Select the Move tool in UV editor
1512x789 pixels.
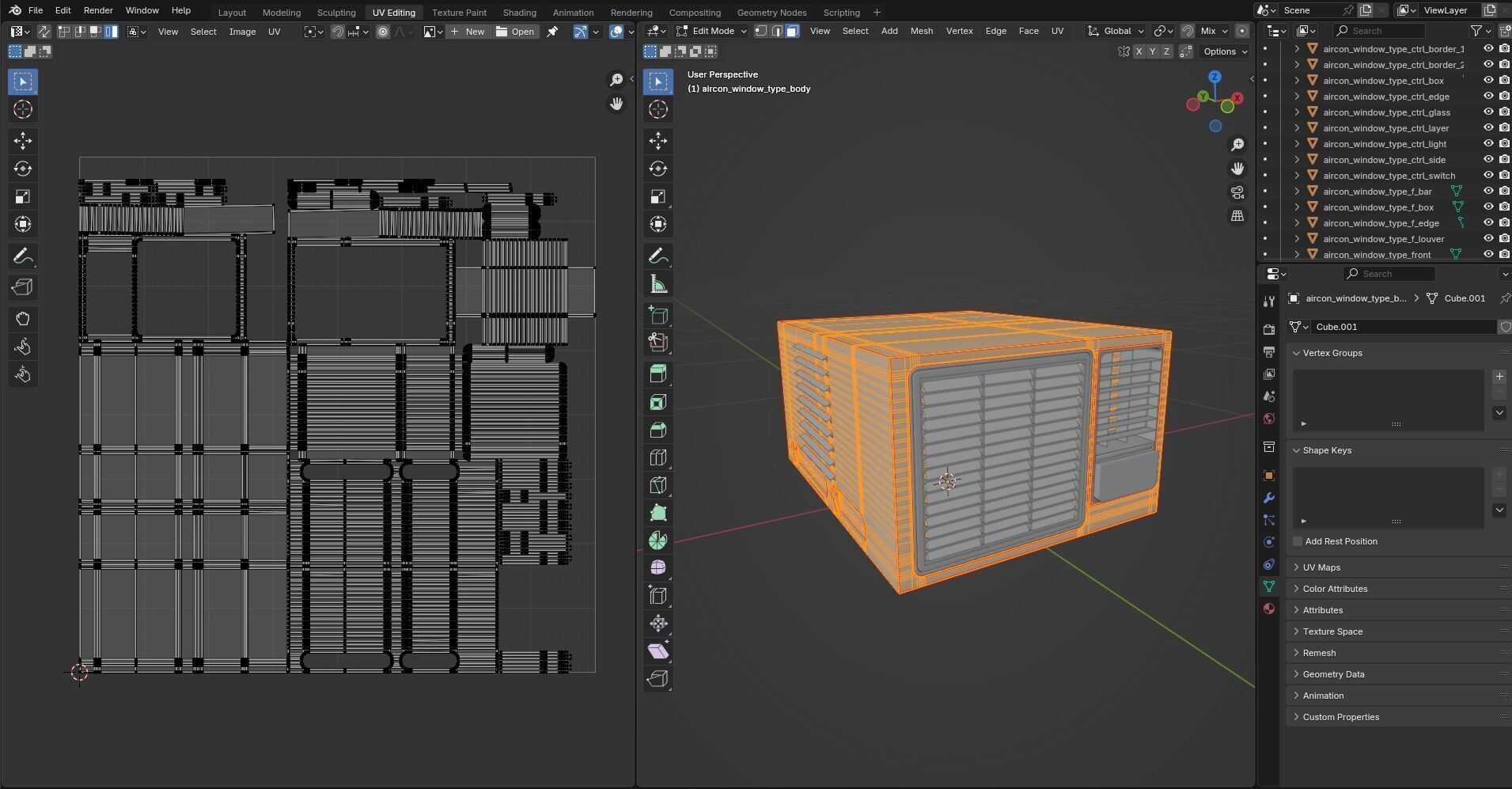[x=23, y=141]
